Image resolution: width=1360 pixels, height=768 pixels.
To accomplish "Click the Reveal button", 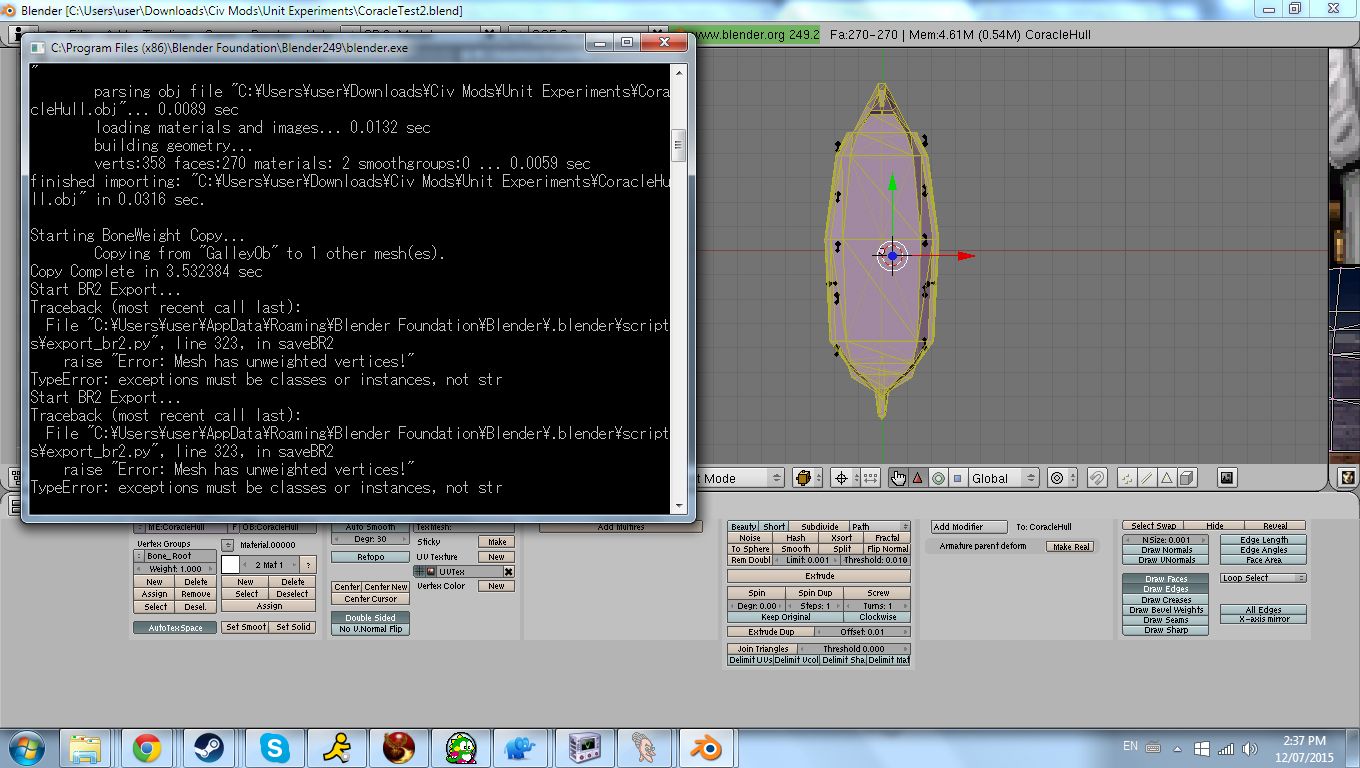I will 1275,526.
